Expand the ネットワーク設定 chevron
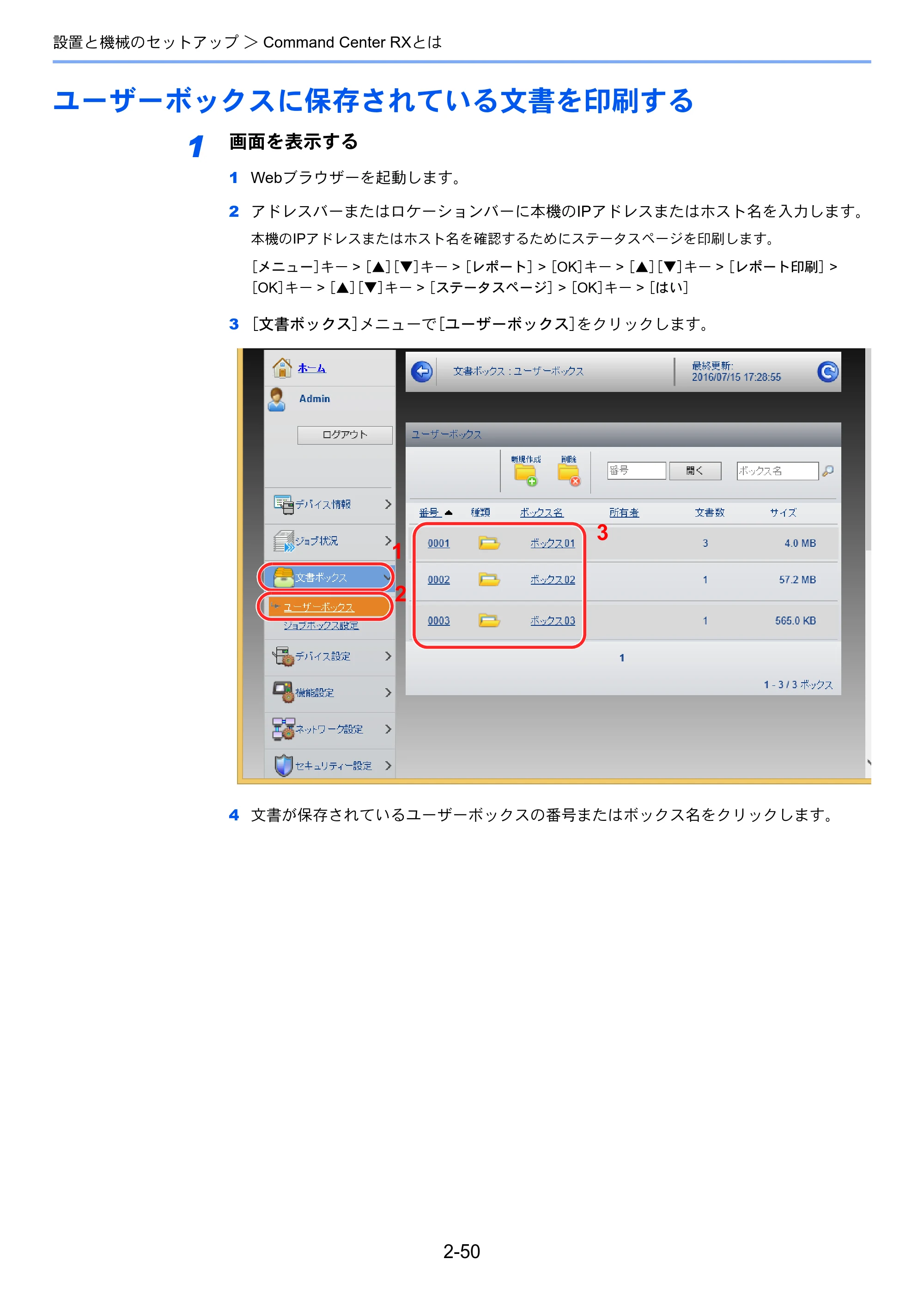Image resolution: width=924 pixels, height=1308 pixels. pos(388,729)
